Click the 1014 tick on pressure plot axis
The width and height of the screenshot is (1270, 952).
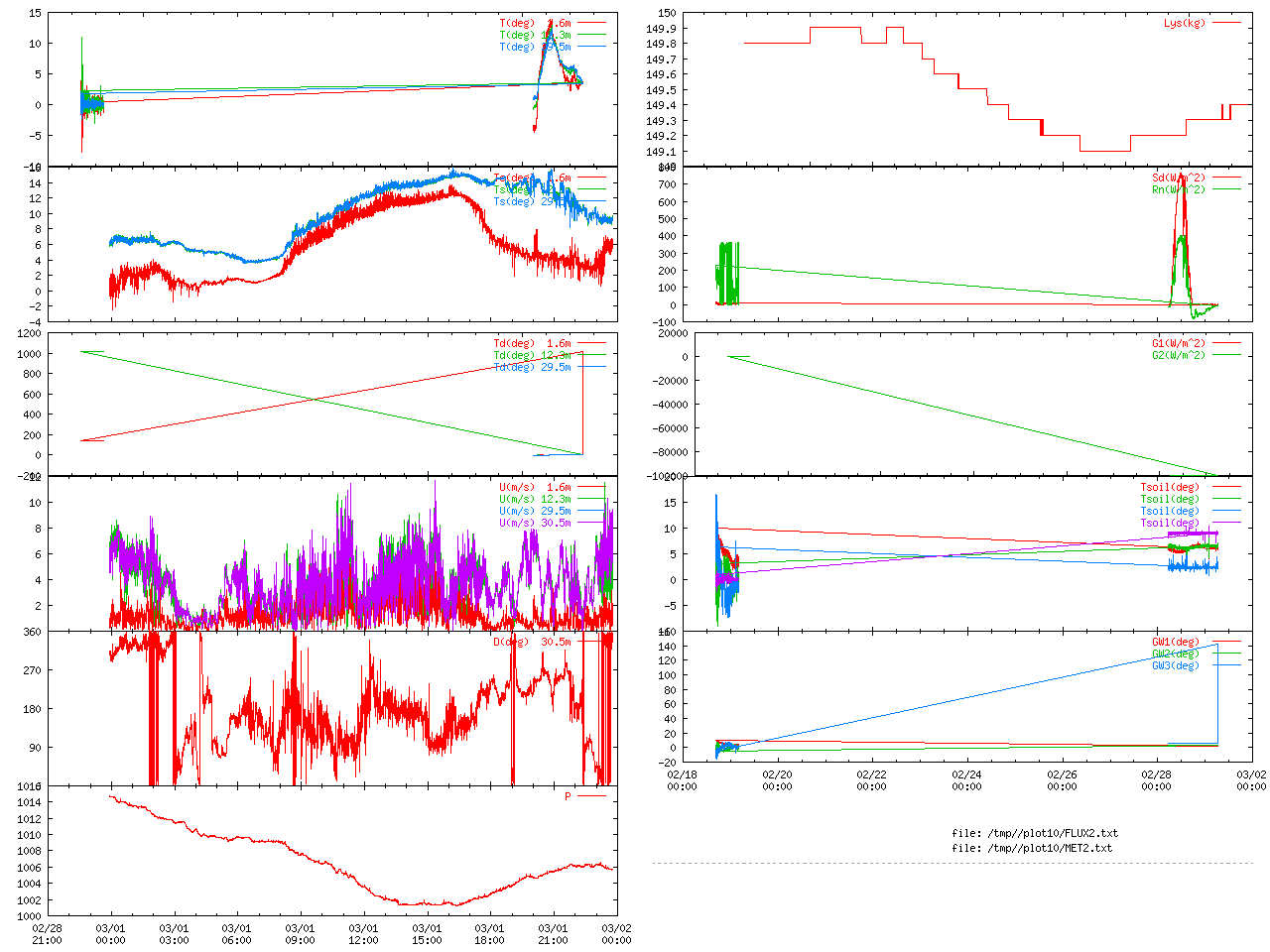tap(29, 802)
